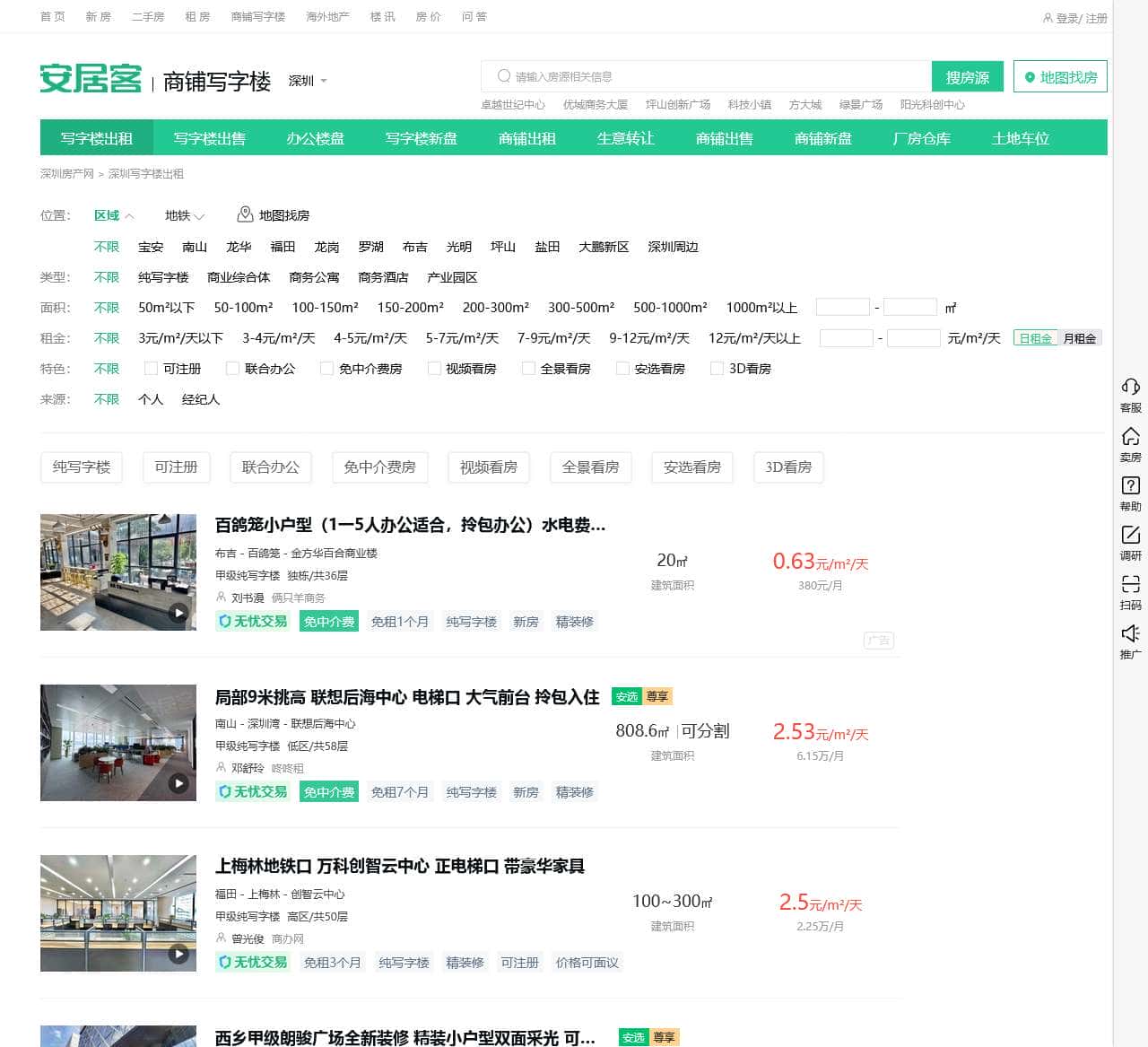Collapse the 区域 location expander

114,215
